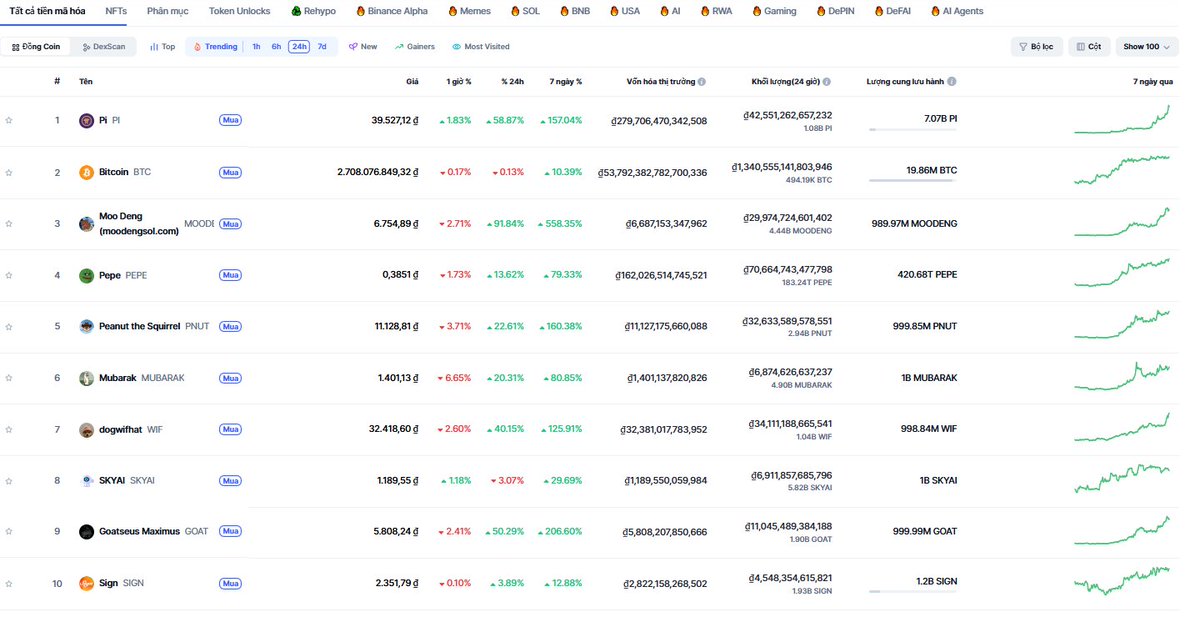1200x617 pixels.
Task: Toggle watchlist star for Mubarak
Action: 9,379
